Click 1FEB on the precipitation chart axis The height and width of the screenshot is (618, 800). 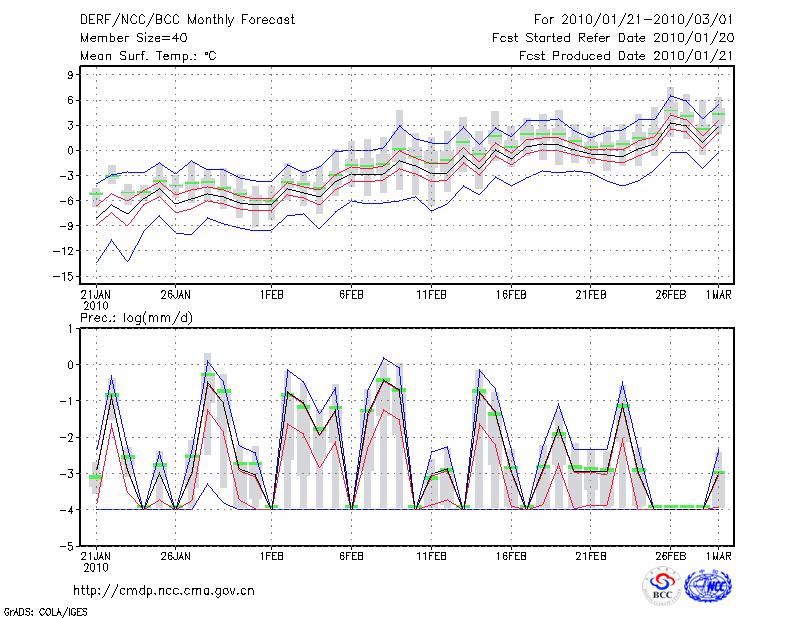[x=271, y=555]
